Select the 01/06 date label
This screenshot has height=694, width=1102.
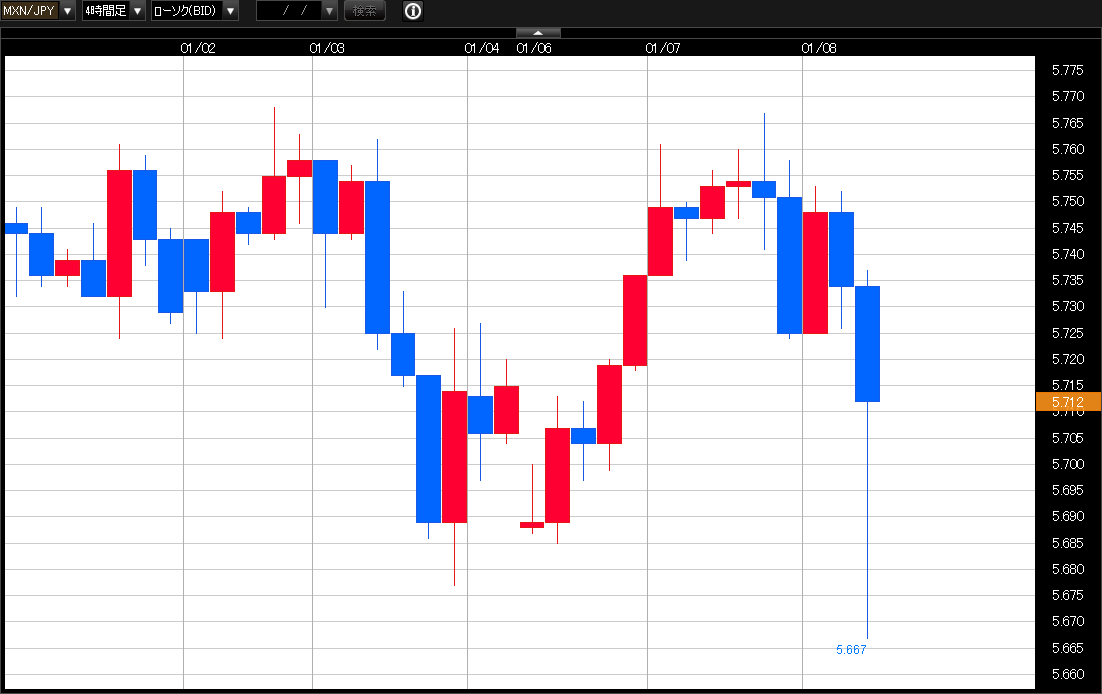tap(533, 48)
